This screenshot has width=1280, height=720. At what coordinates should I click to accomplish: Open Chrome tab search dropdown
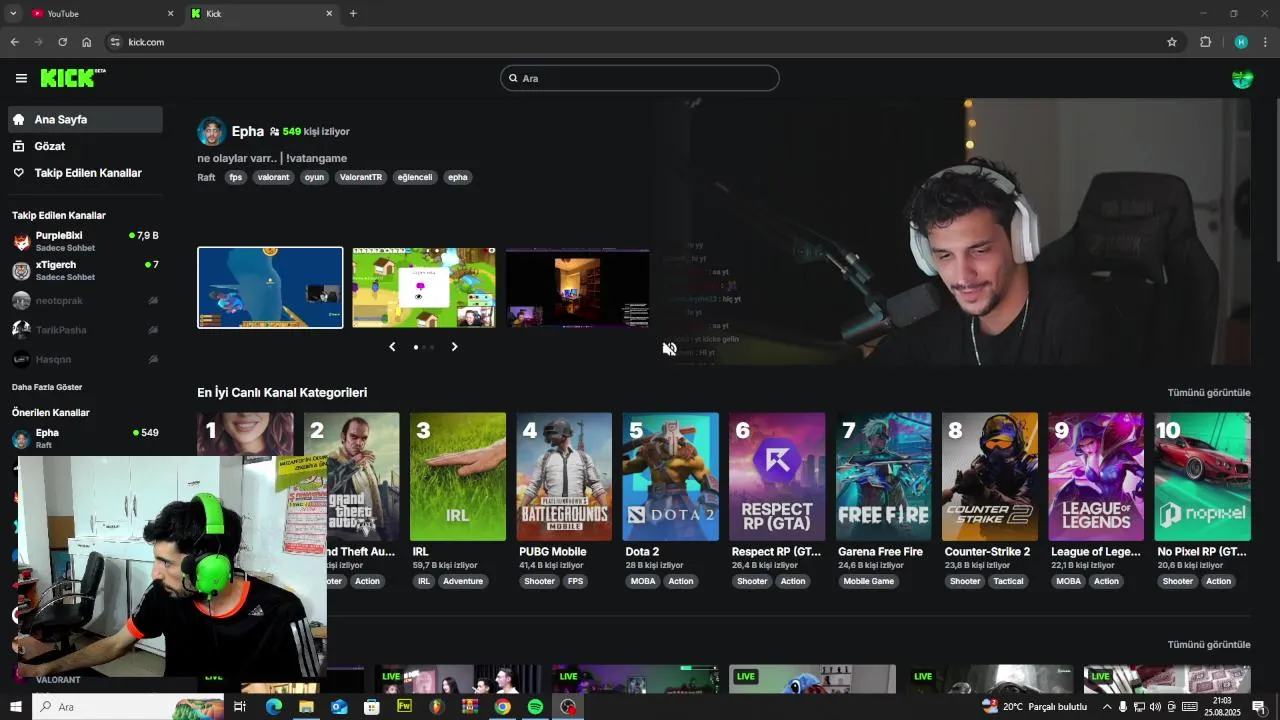pyautogui.click(x=13, y=13)
